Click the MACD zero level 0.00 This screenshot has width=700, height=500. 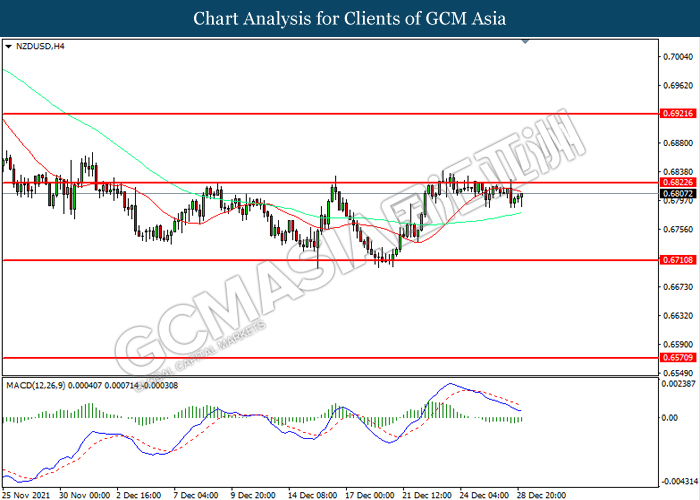(670, 418)
